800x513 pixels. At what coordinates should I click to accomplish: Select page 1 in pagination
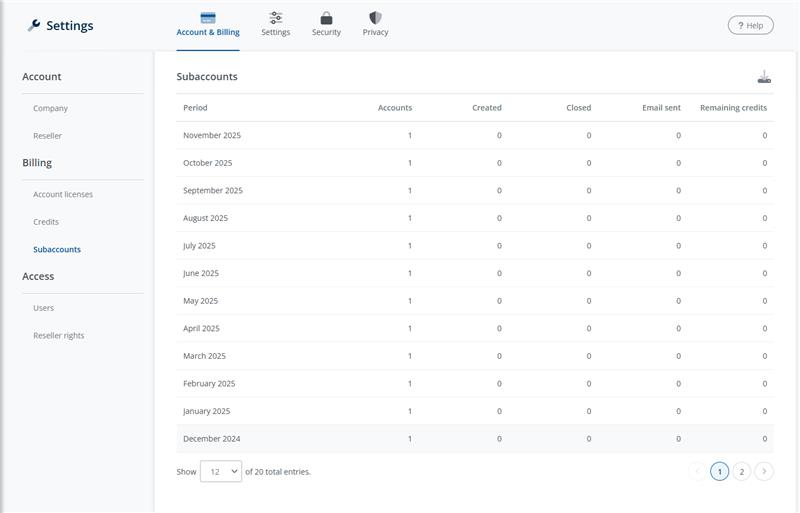tap(719, 472)
